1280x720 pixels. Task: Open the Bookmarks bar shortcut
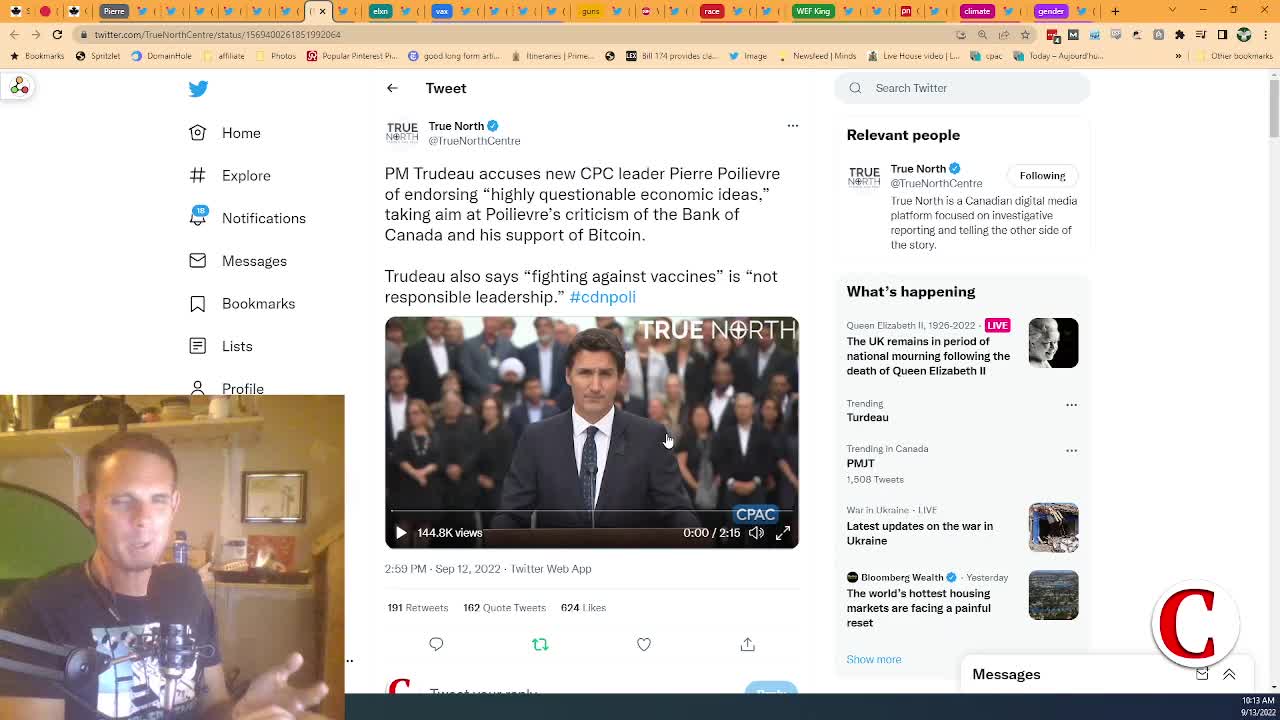click(x=38, y=56)
